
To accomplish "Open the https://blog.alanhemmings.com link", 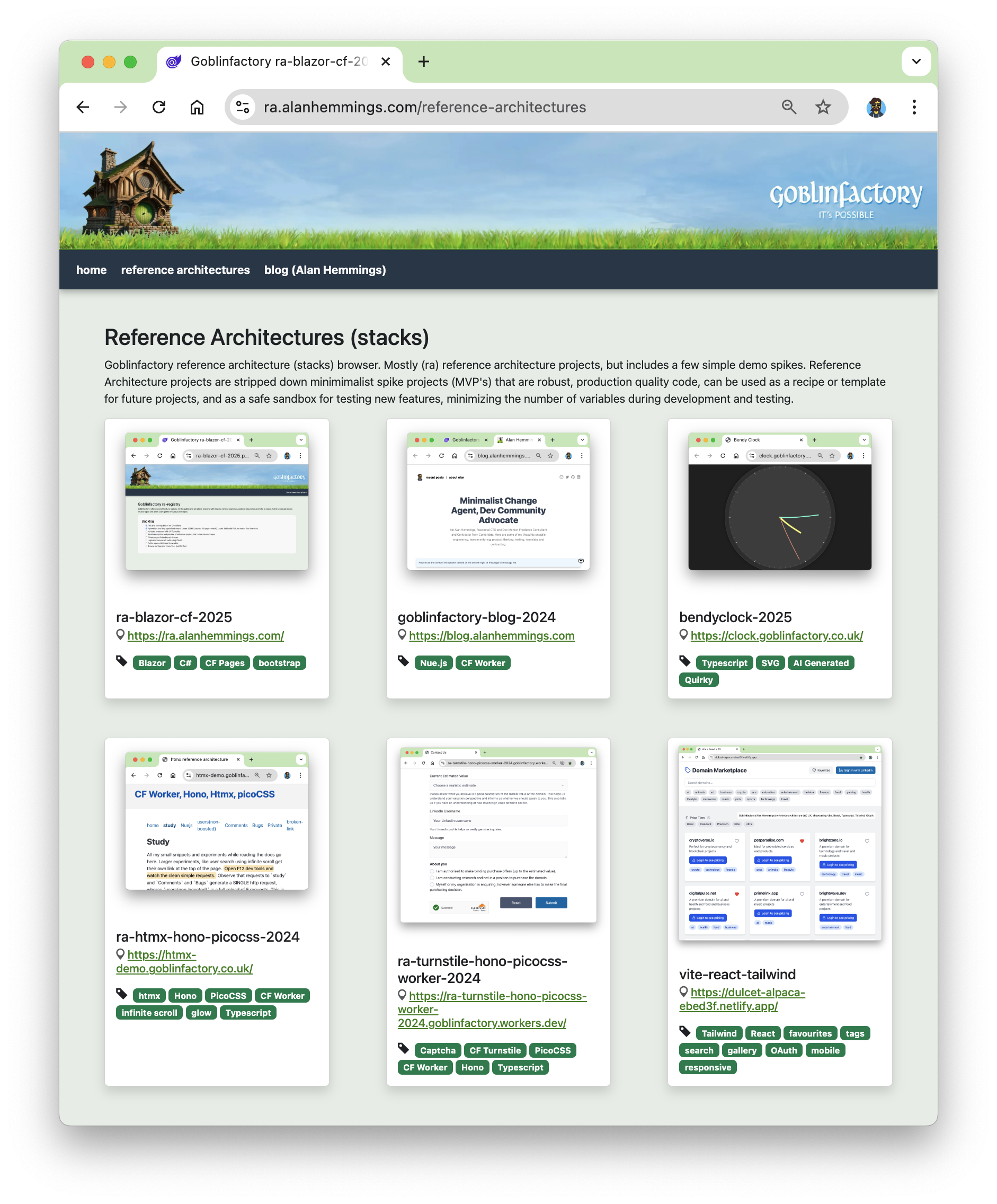I will [491, 635].
